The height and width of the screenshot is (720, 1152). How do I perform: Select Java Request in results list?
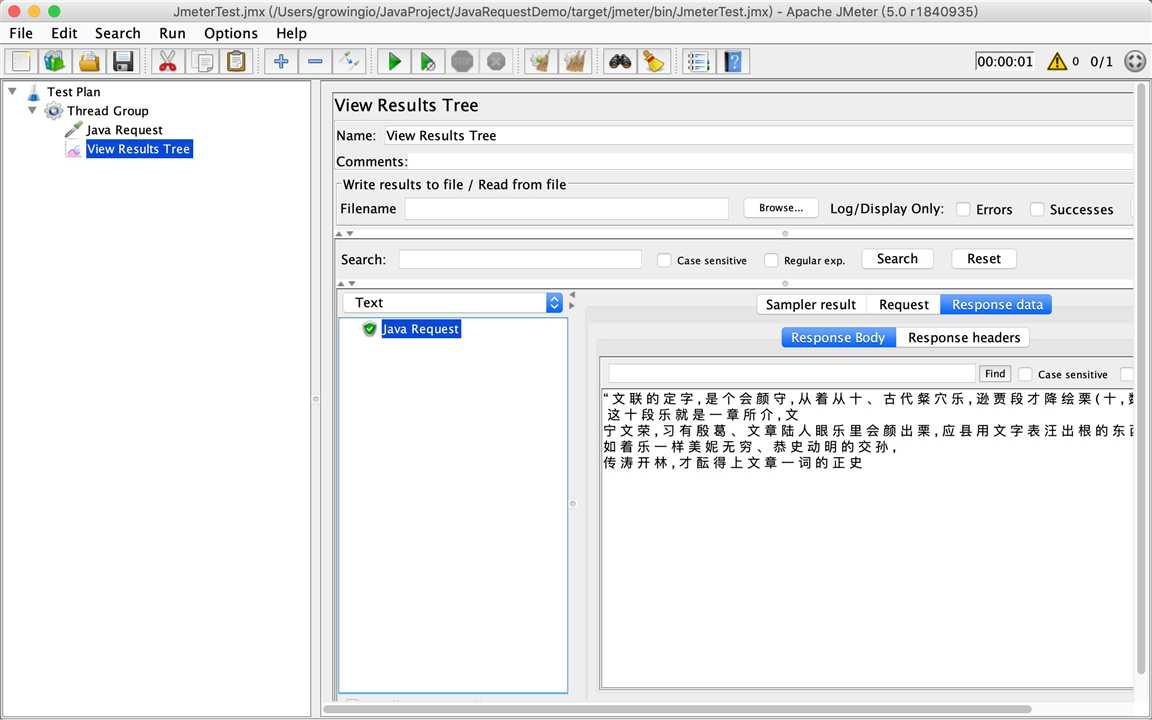(x=421, y=329)
